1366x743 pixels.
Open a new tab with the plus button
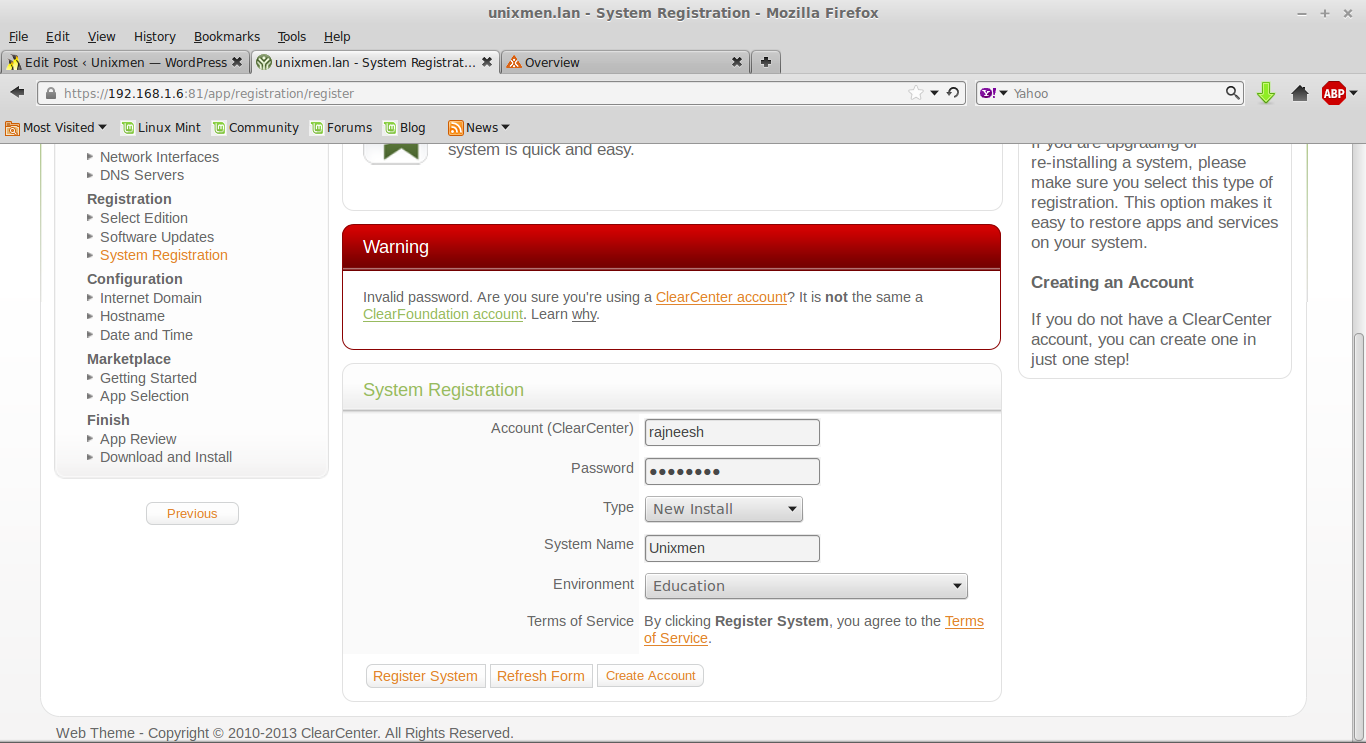(x=765, y=62)
